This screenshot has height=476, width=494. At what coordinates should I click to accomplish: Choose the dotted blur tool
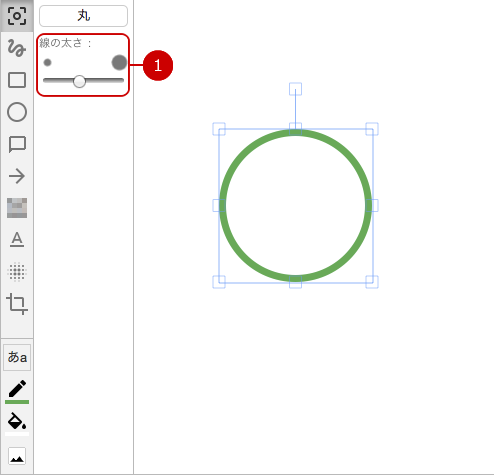click(17, 272)
